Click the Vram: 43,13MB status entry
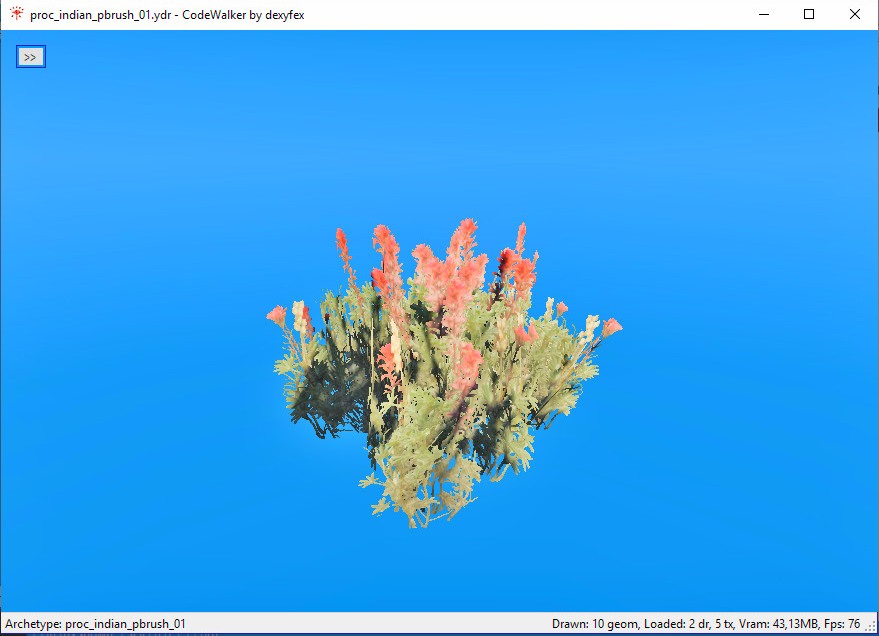The image size is (879, 636). click(x=779, y=624)
